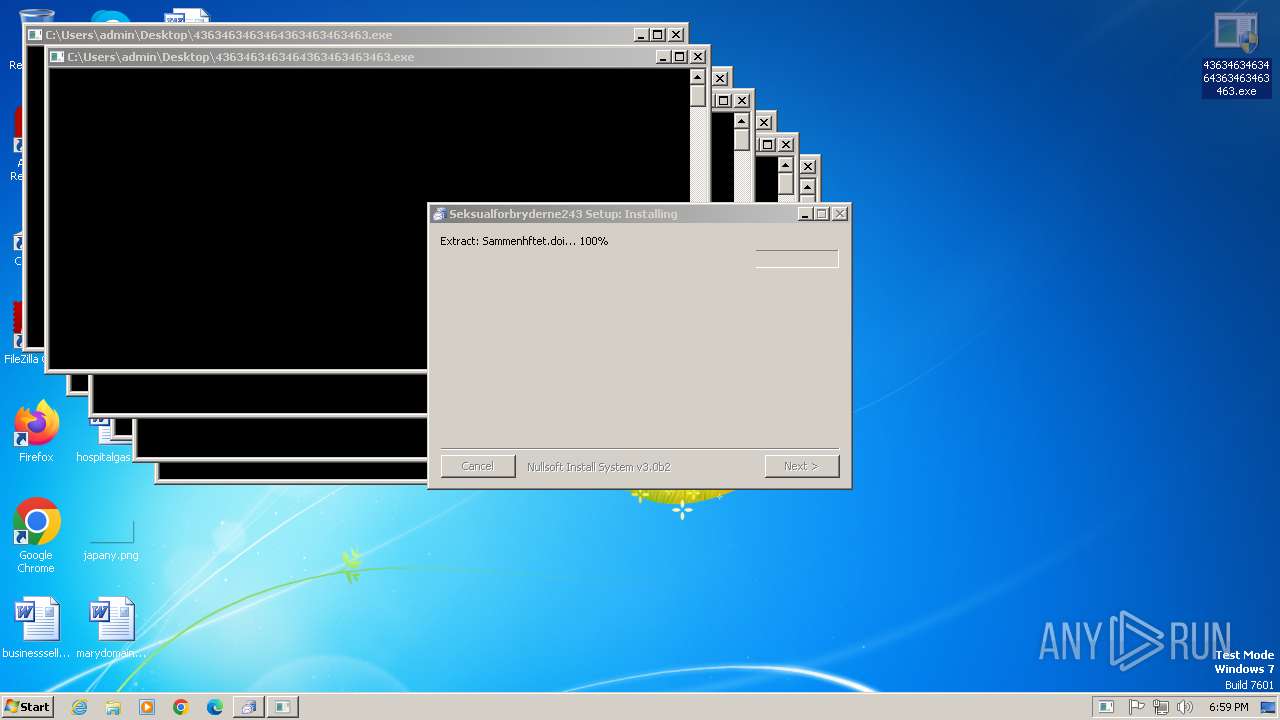Select the japany.png desktop file
Image resolution: width=1280 pixels, height=720 pixels.
tap(111, 541)
